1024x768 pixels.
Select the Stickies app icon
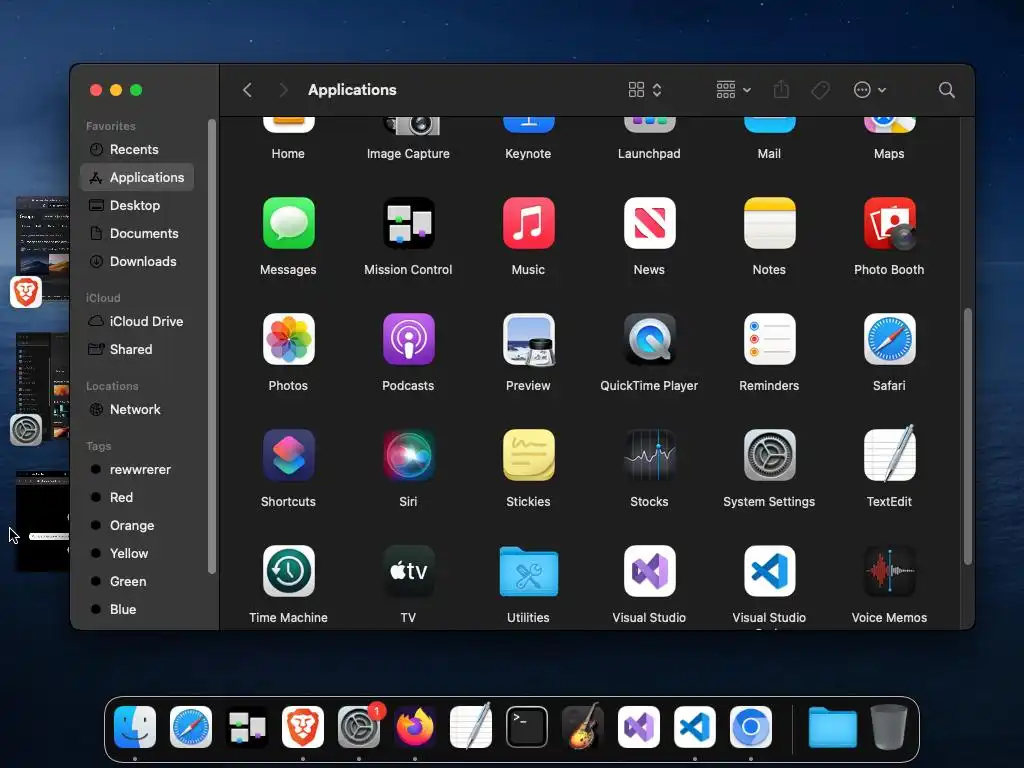tap(528, 455)
